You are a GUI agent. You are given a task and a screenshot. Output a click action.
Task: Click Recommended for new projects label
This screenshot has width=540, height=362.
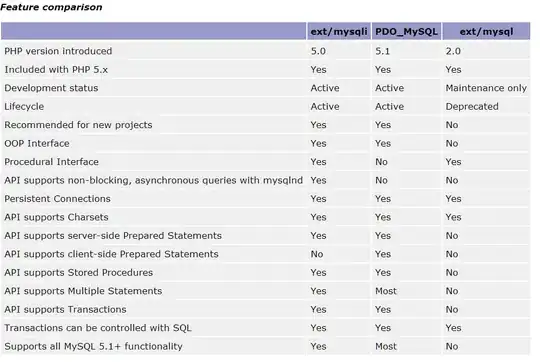(78, 125)
